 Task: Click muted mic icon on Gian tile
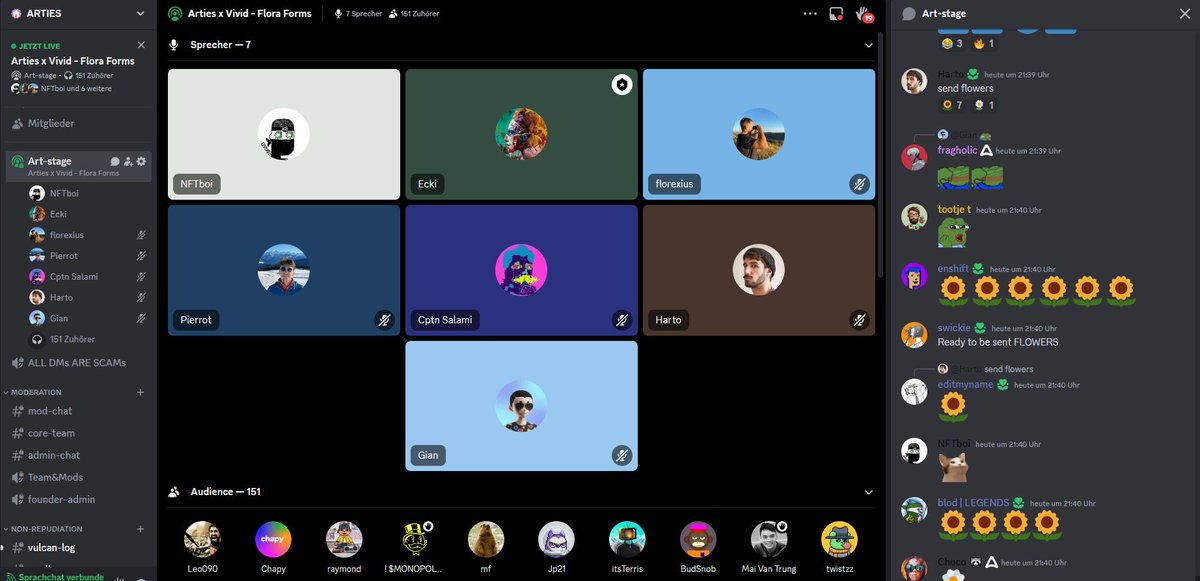[622, 455]
